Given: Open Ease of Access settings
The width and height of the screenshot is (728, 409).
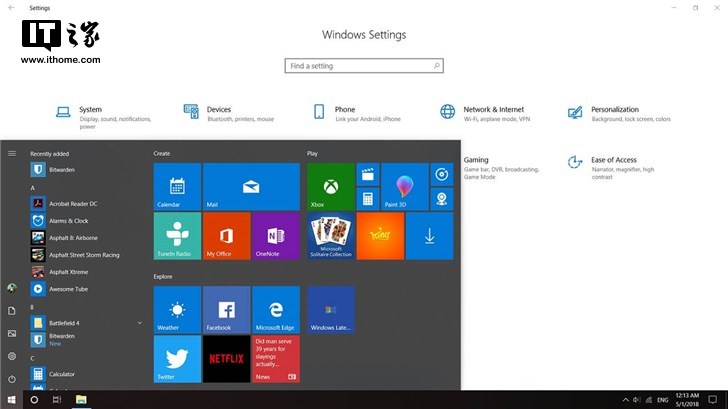Looking at the screenshot, I should pos(611,168).
